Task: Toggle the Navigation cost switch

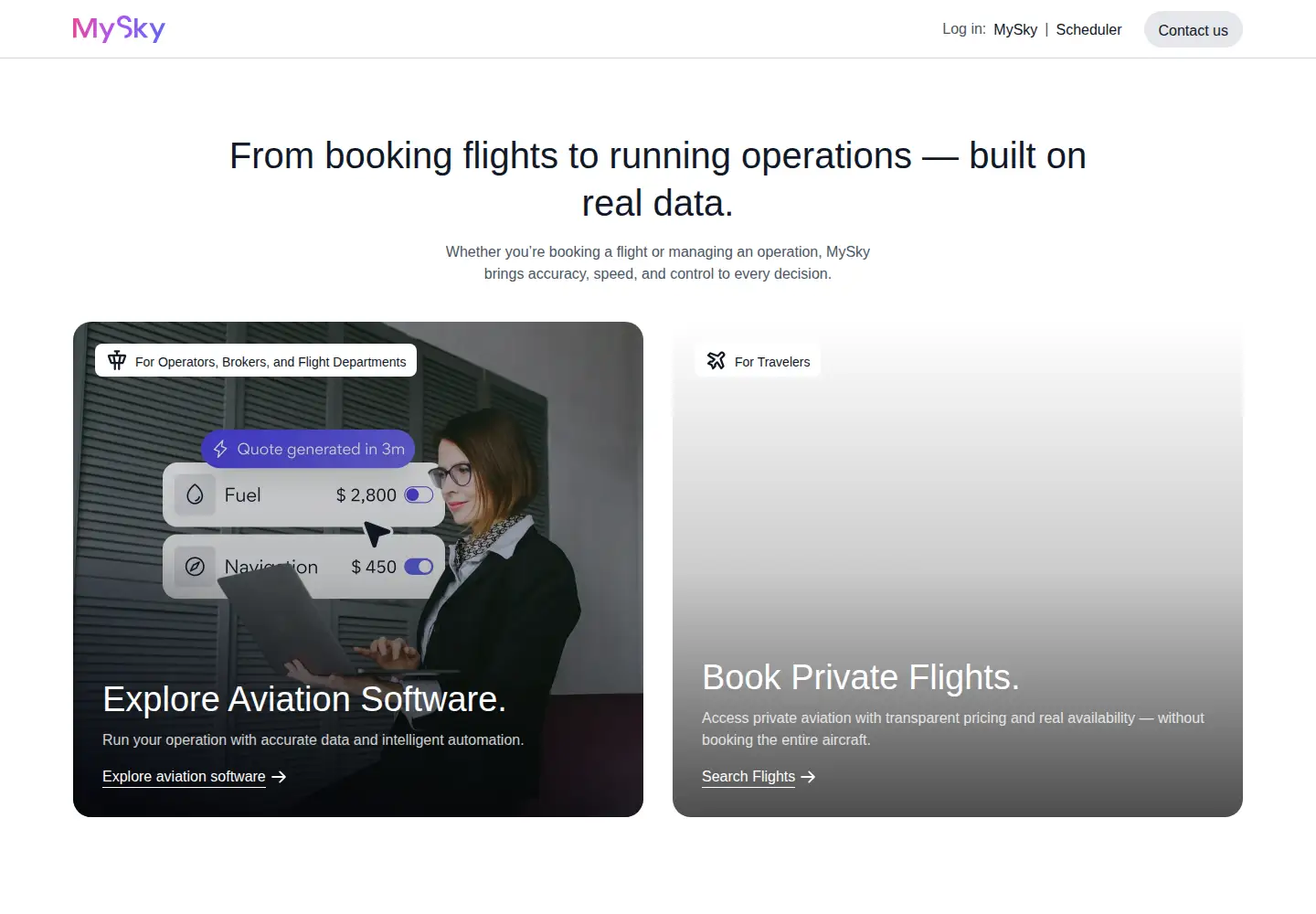Action: pyautogui.click(x=419, y=567)
